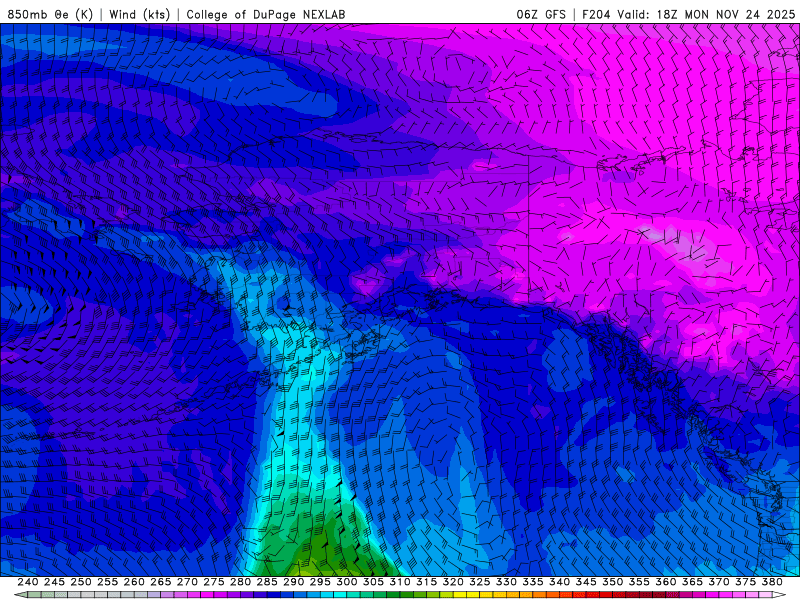The image size is (800, 600).
Task: Click the 245 value on the color scale
Action: [x=54, y=582]
